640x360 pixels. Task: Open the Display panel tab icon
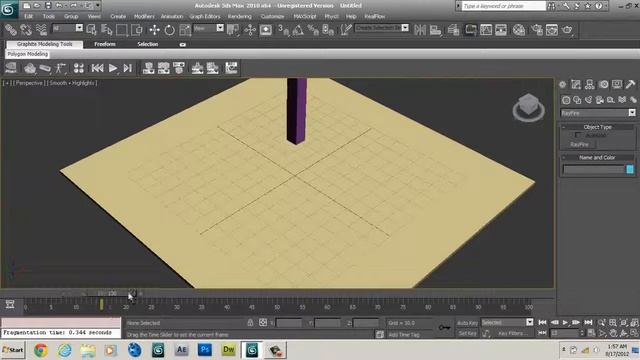(x=617, y=84)
